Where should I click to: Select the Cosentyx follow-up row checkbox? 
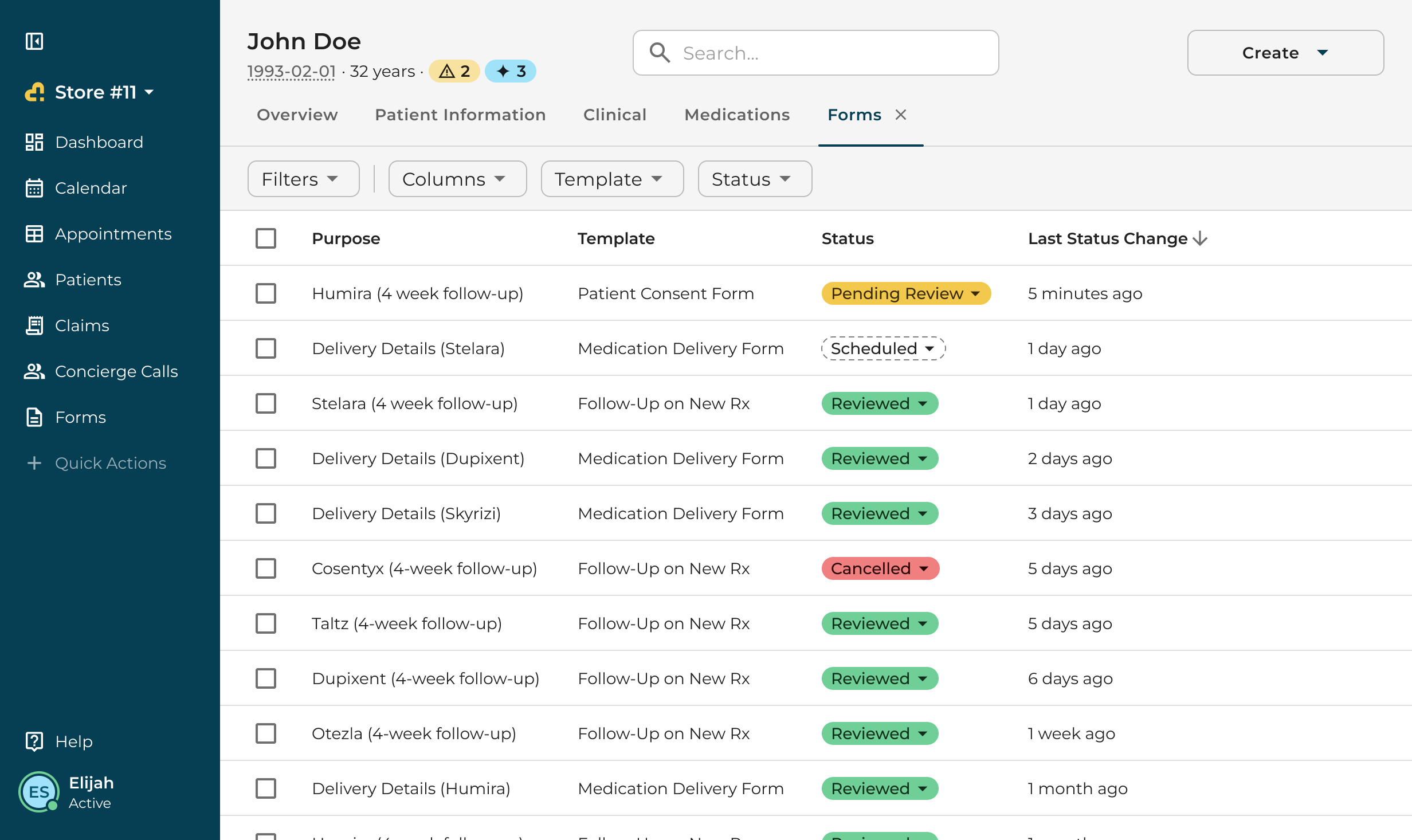(x=266, y=568)
